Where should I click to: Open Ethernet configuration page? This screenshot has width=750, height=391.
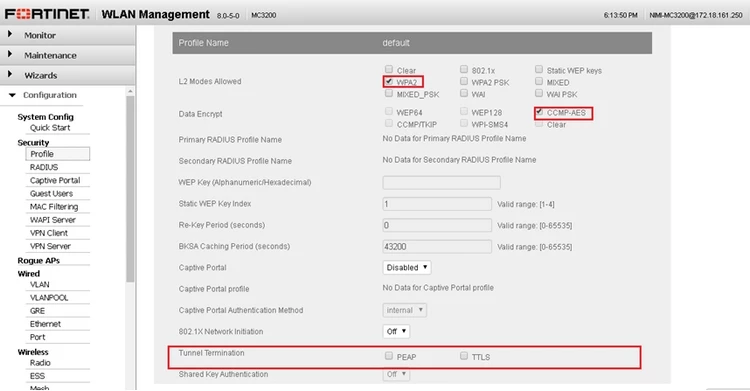point(45,324)
